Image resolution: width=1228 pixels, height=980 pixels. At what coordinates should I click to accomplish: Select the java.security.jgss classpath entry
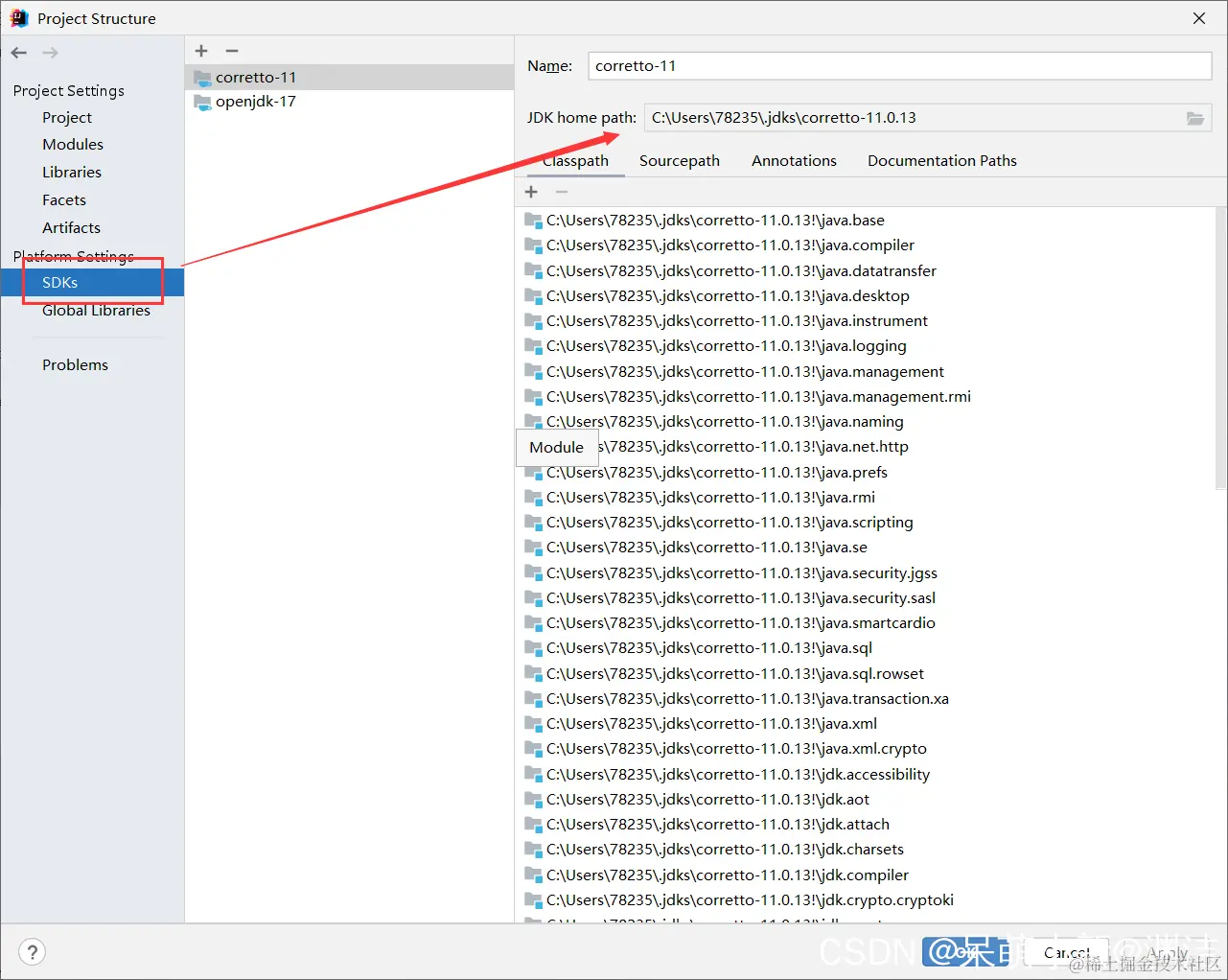(x=742, y=573)
